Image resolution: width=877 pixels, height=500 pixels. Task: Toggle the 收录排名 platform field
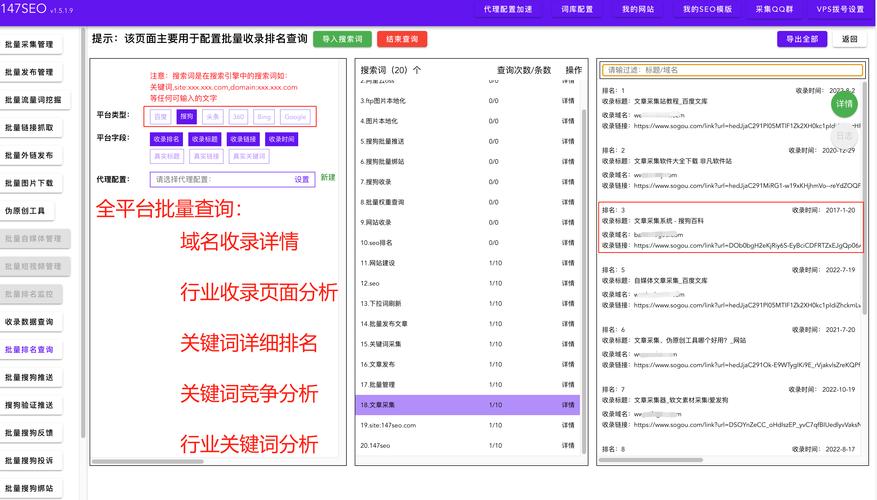166,139
